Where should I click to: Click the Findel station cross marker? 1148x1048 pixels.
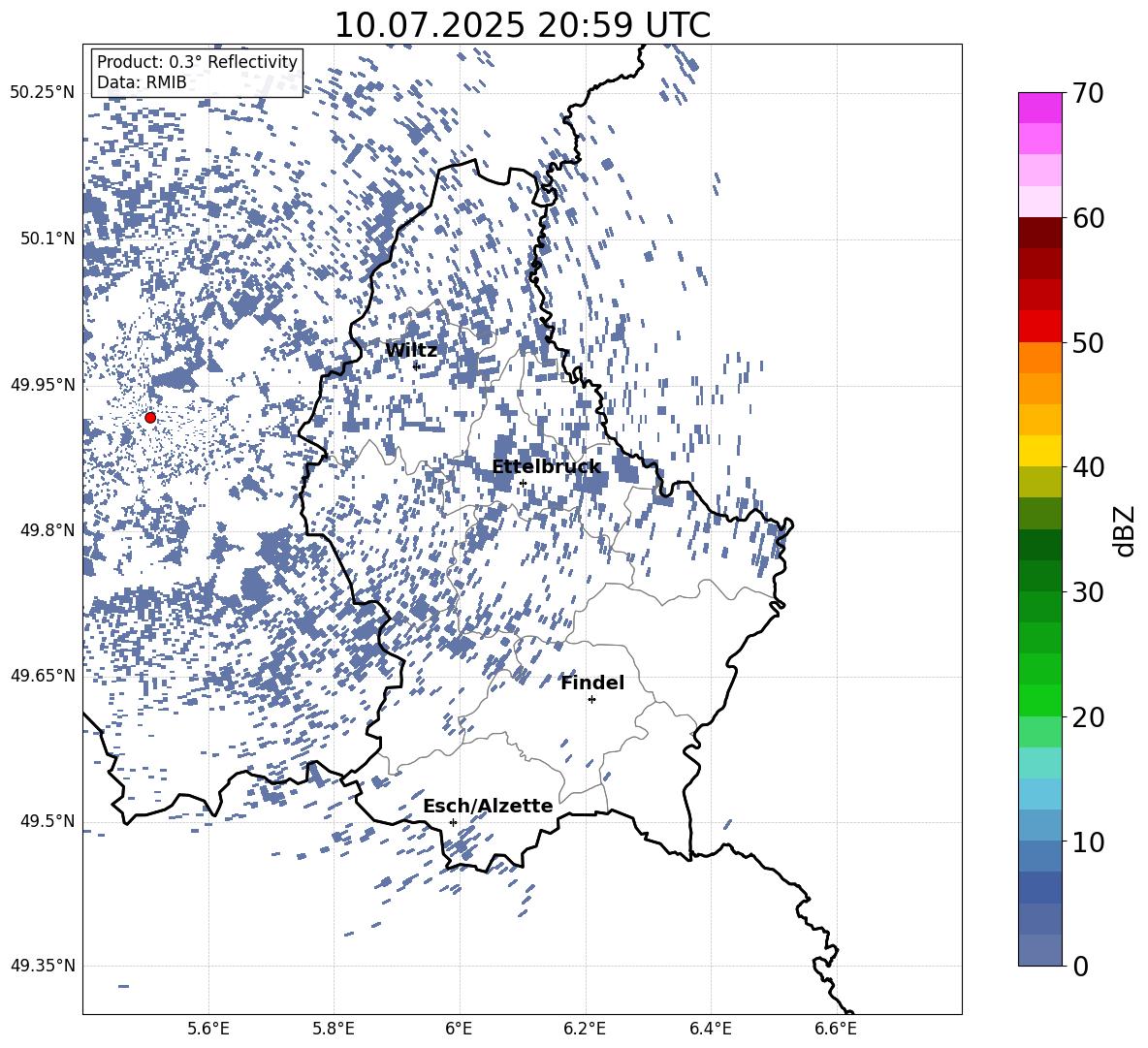pyautogui.click(x=591, y=700)
